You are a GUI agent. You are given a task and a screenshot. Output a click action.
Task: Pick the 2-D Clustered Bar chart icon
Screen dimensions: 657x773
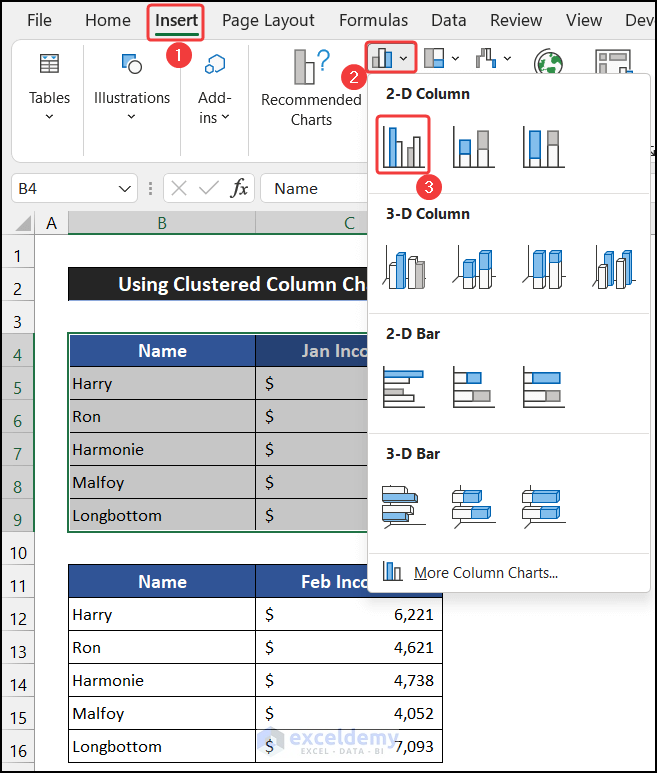404,387
